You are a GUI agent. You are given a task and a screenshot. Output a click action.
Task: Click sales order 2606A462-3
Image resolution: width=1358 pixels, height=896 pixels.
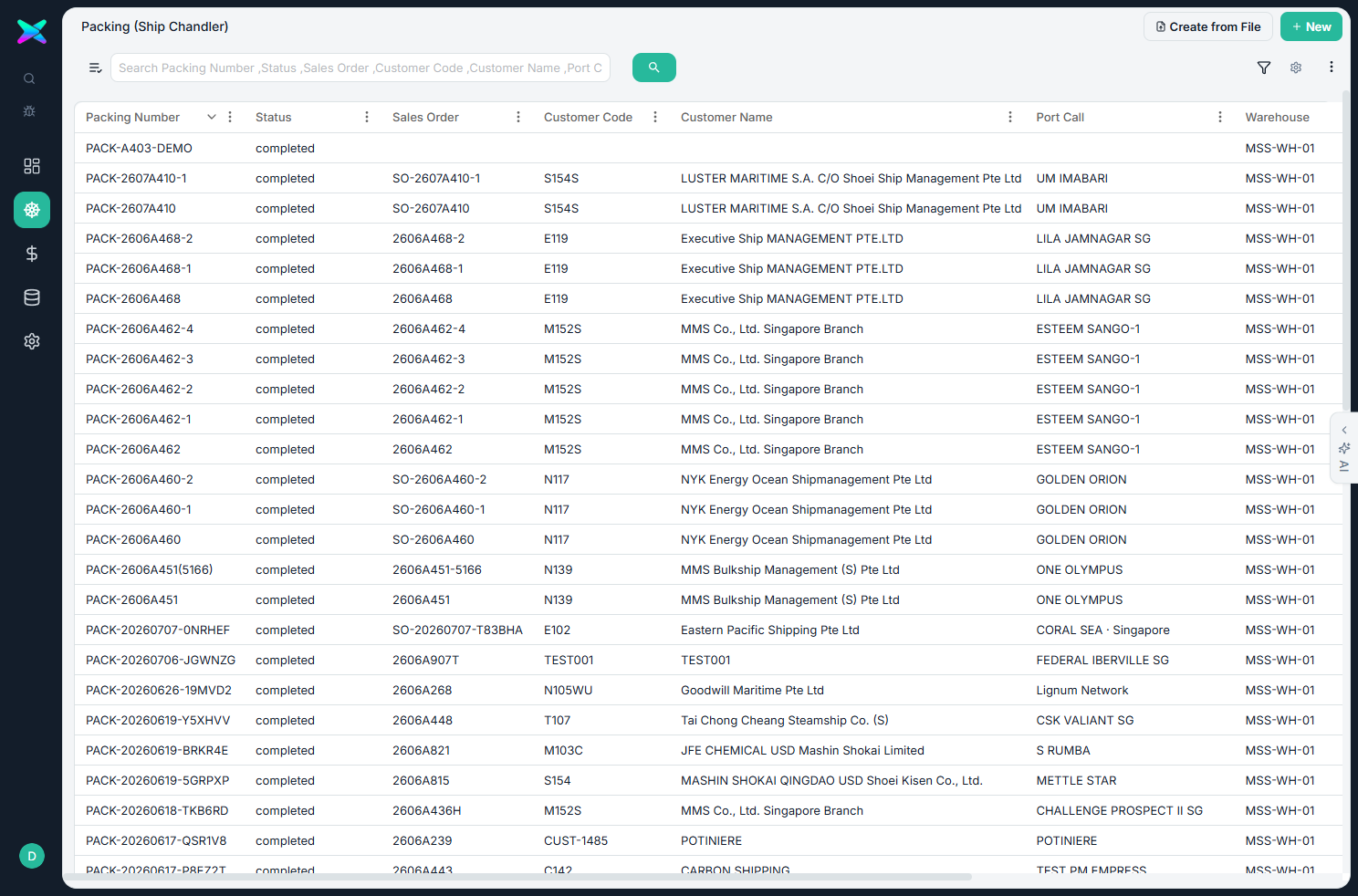coord(429,359)
